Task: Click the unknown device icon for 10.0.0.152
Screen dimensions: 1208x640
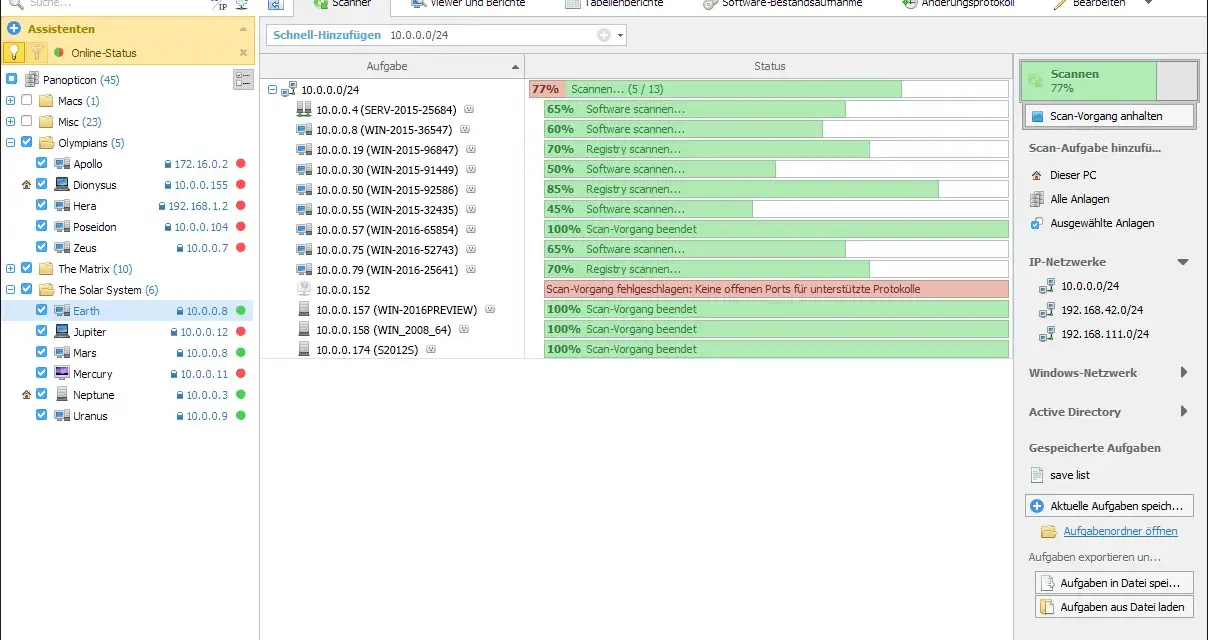Action: [x=305, y=289]
